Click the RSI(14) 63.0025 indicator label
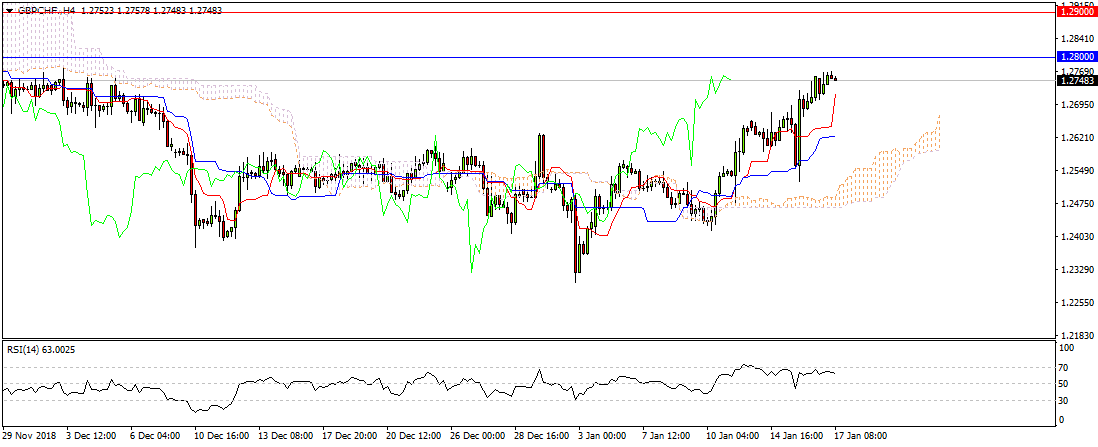 coord(43,350)
